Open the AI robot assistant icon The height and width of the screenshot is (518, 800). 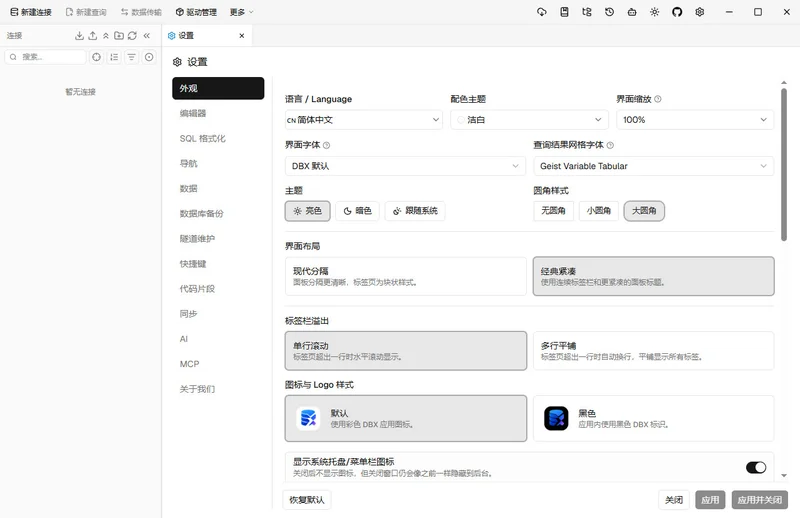tap(632, 12)
